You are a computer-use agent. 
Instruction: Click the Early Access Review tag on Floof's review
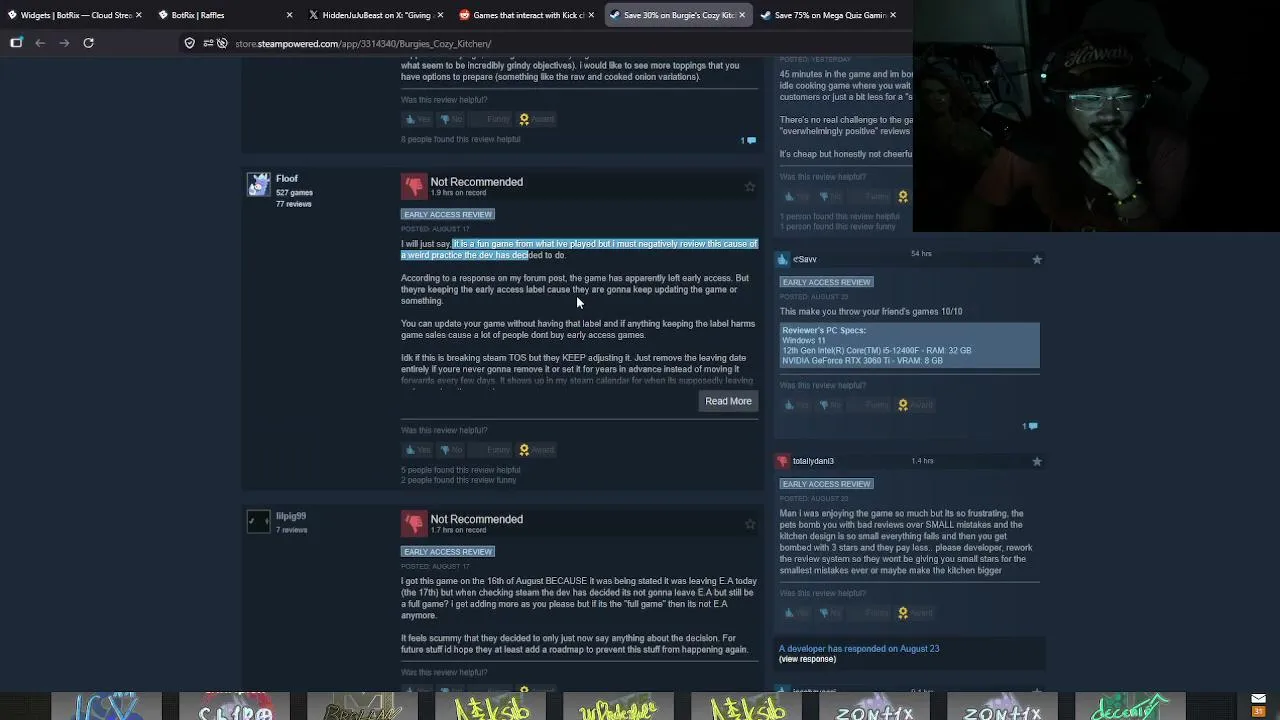(x=448, y=214)
